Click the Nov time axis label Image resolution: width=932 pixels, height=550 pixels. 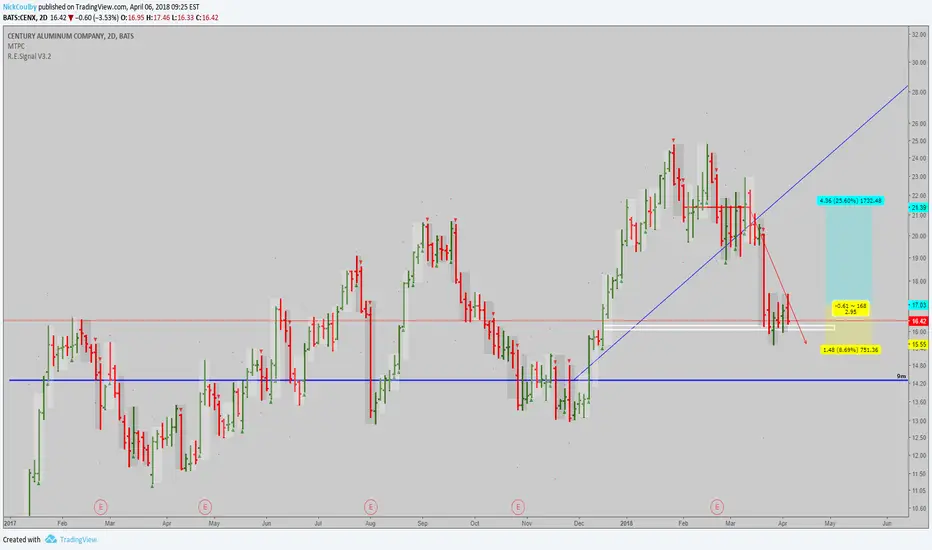527,524
